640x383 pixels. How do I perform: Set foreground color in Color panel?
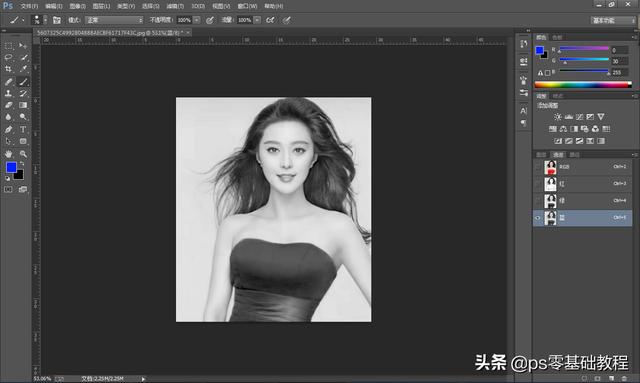(539, 50)
